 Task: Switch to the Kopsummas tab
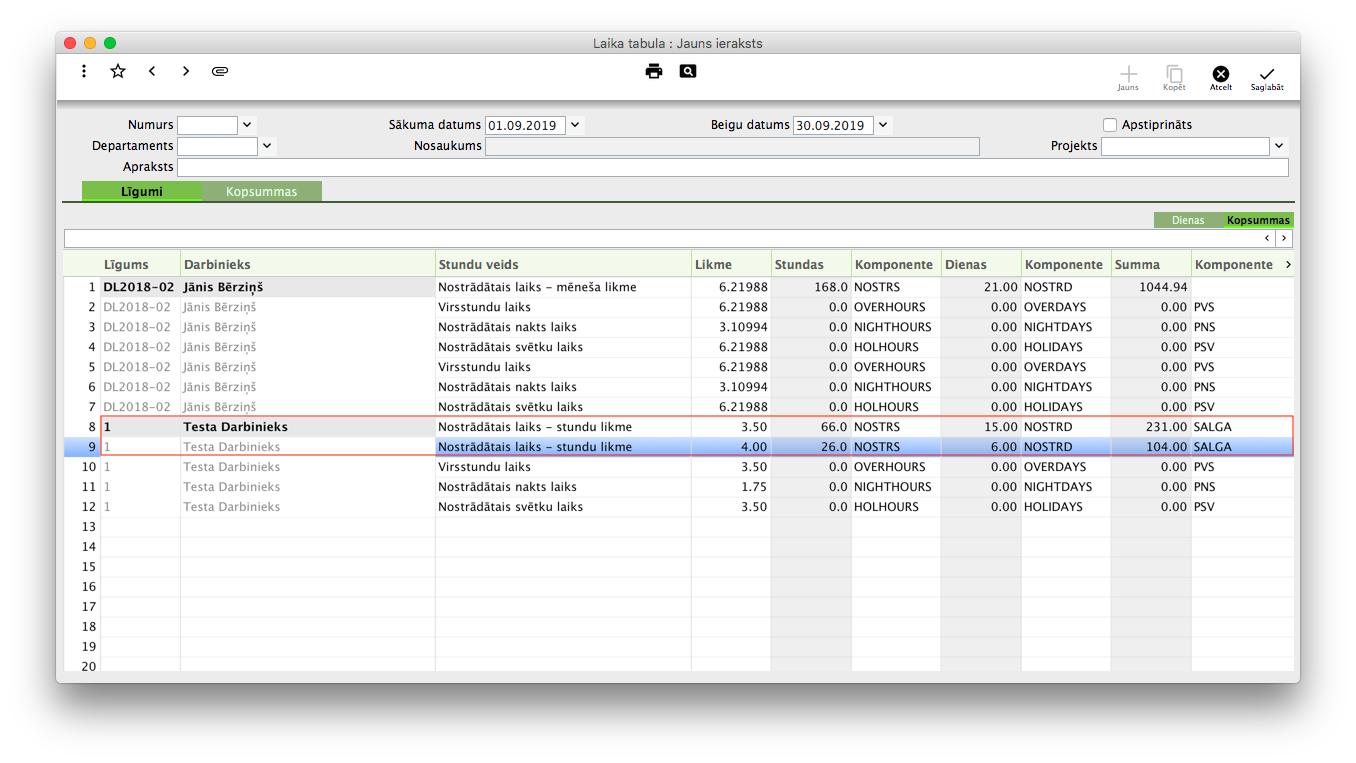(261, 192)
